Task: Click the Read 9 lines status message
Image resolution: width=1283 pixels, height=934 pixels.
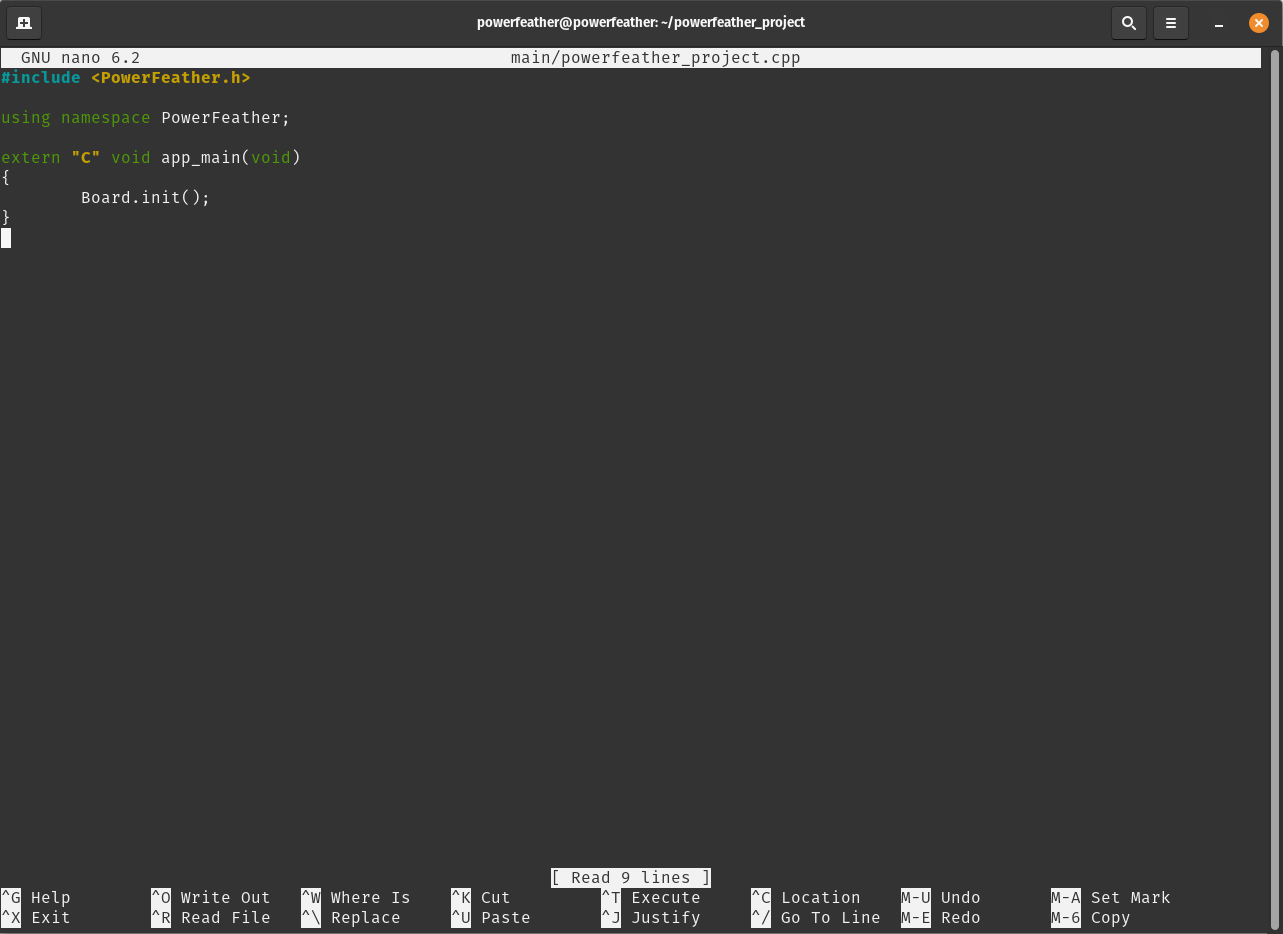Action: [x=630, y=877]
